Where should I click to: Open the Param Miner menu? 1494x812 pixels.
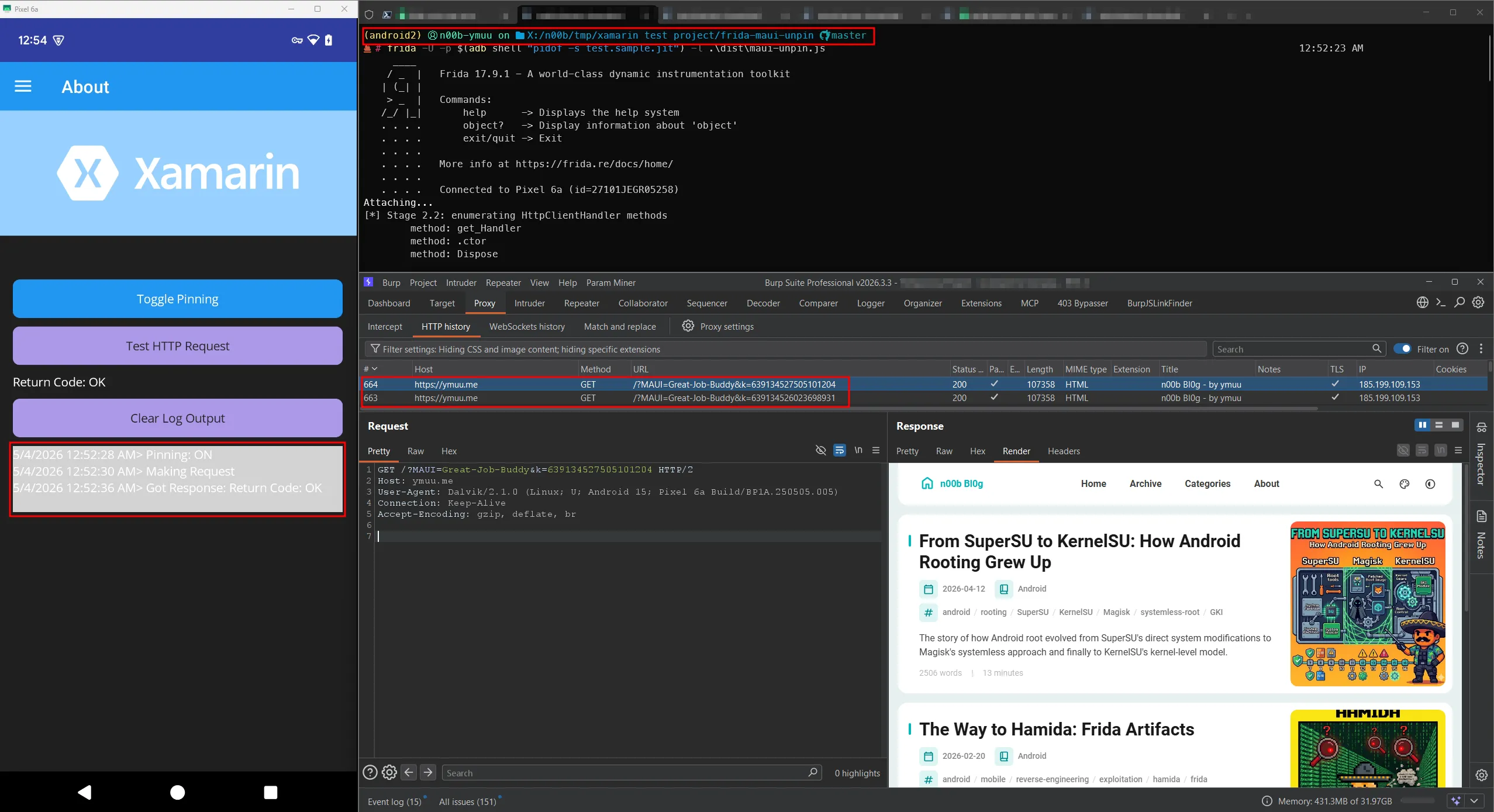point(610,282)
